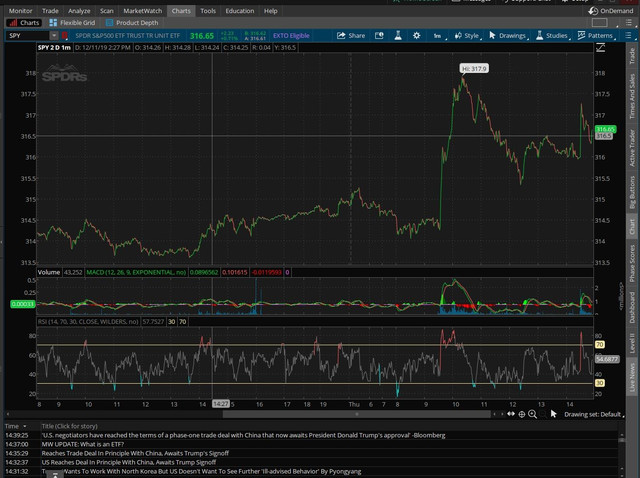Open Times And Sales sidebar panel
Viewport: 640px width, 478px height.
point(632,96)
